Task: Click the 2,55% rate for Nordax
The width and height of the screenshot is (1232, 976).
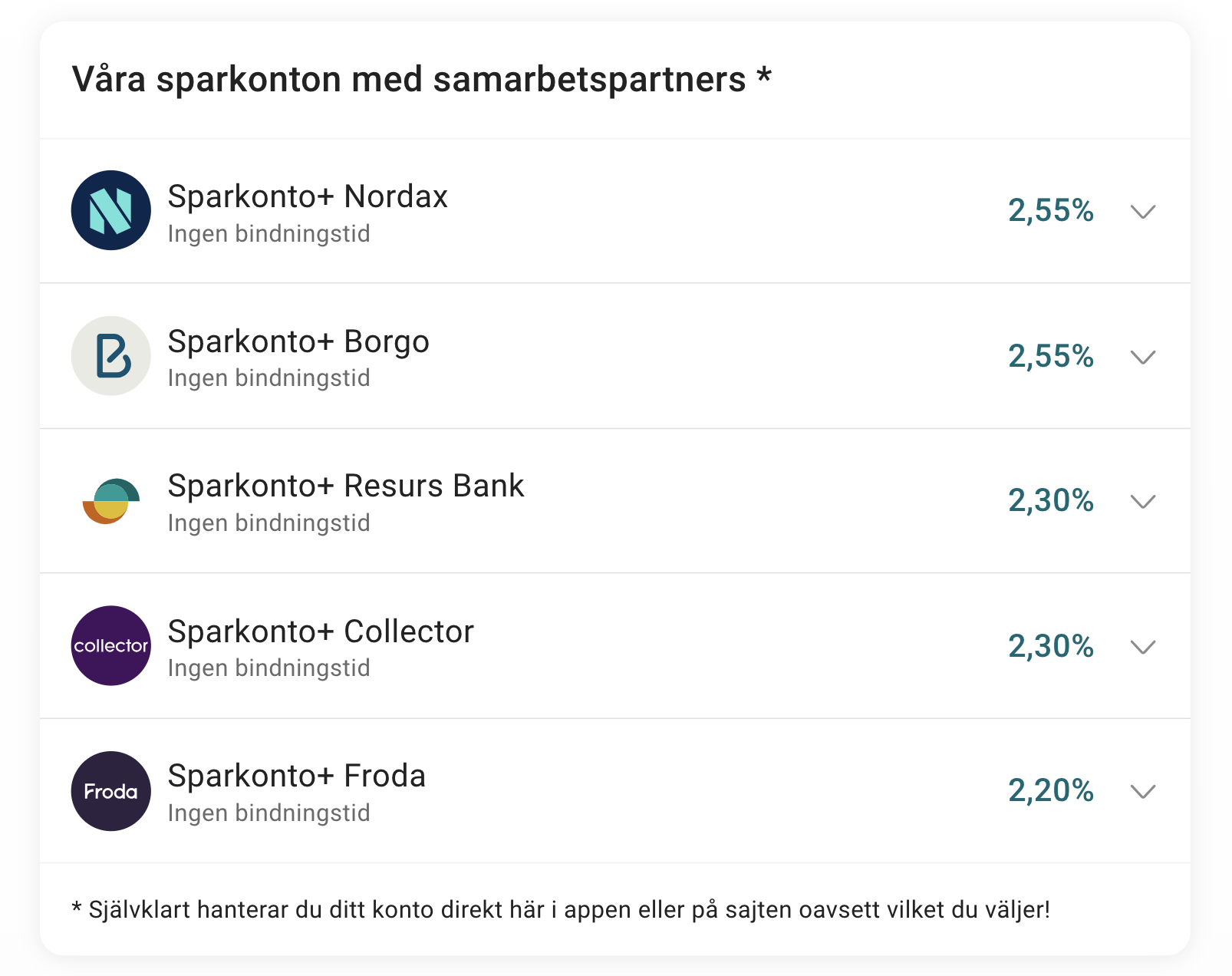Action: click(1051, 210)
